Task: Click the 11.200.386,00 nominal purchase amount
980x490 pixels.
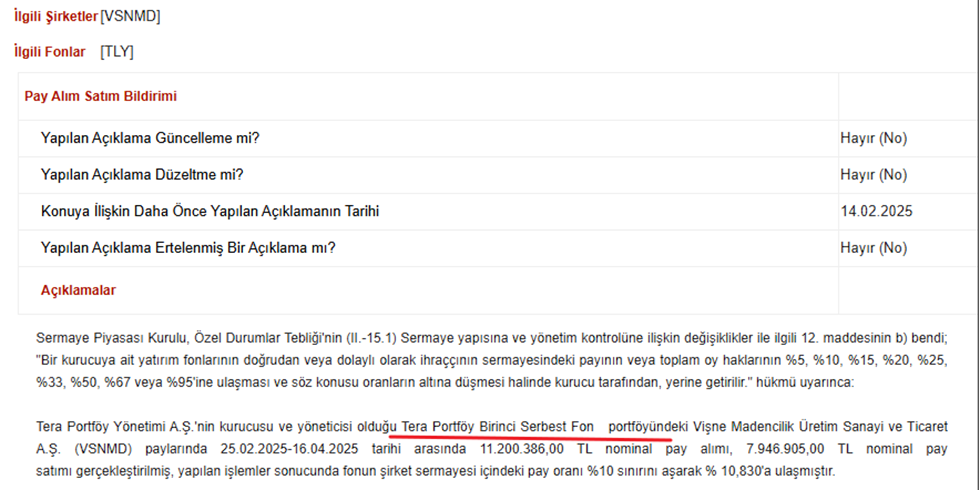Action: coord(520,449)
